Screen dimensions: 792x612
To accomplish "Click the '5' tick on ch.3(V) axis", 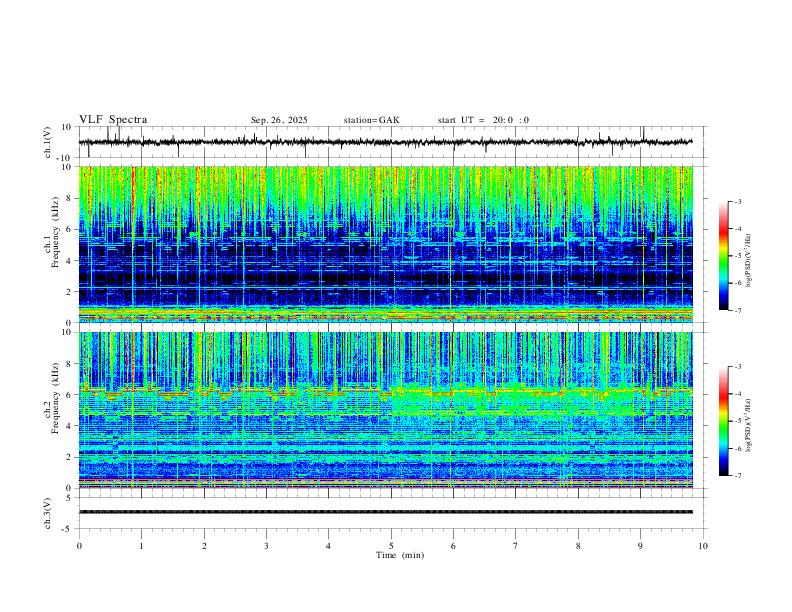I will [x=70, y=498].
